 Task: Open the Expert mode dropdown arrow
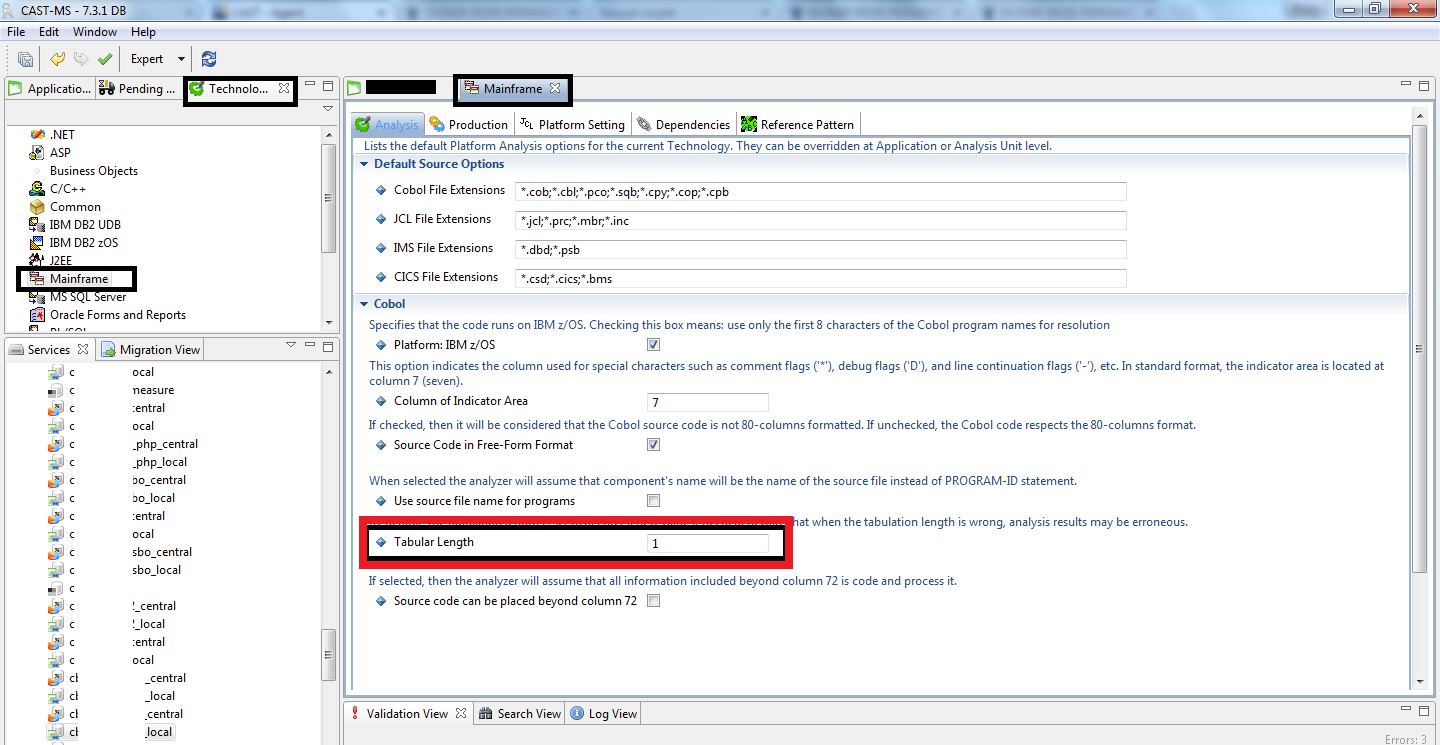pos(181,59)
